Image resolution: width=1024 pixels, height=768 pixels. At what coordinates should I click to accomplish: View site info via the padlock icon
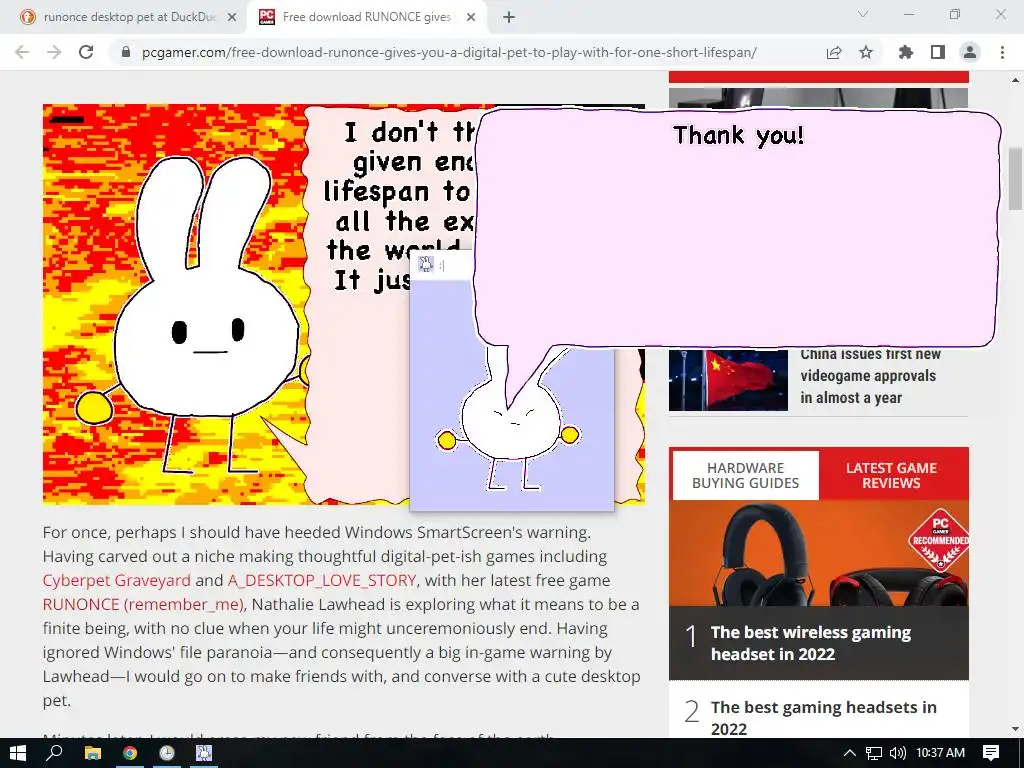tap(126, 52)
